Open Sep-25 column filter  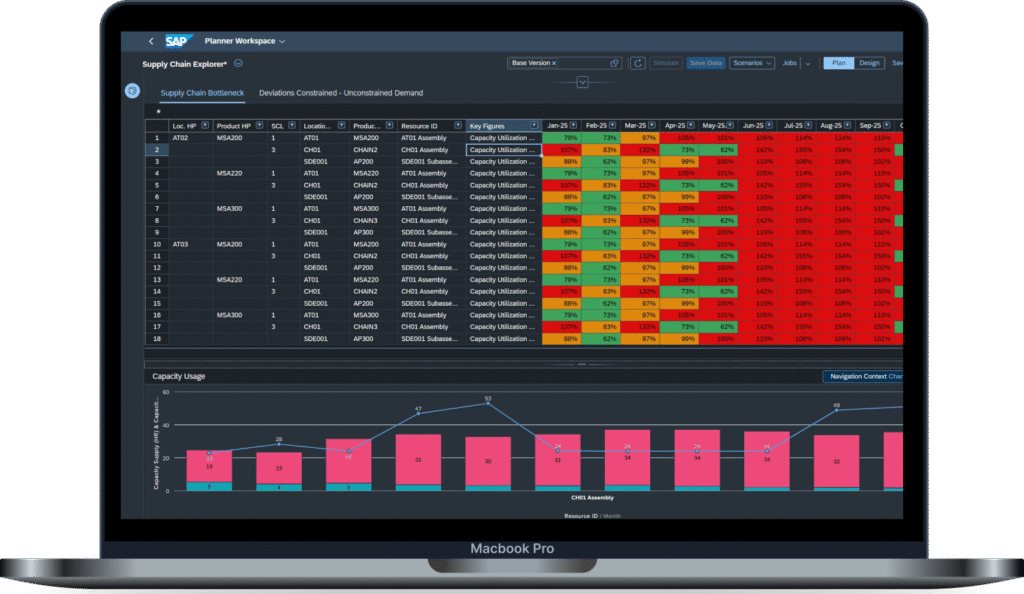tap(887, 125)
